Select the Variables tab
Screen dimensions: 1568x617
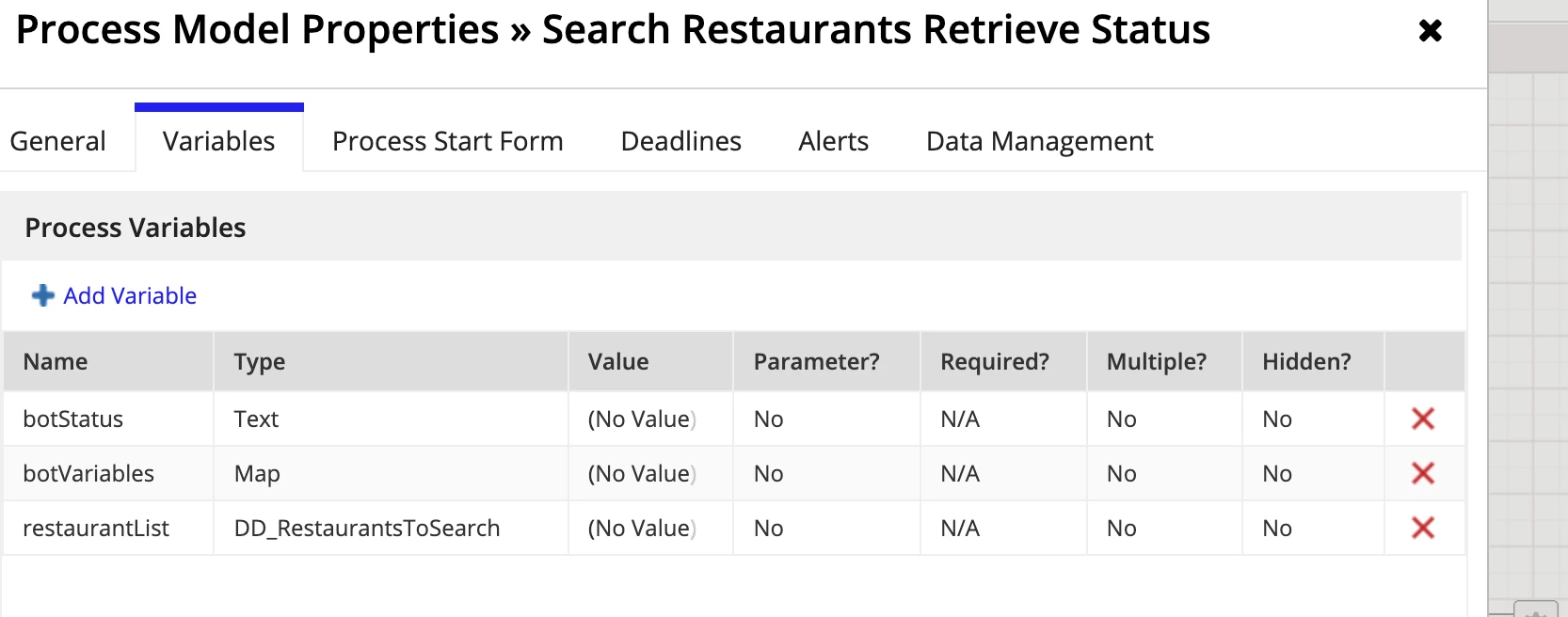(x=219, y=141)
